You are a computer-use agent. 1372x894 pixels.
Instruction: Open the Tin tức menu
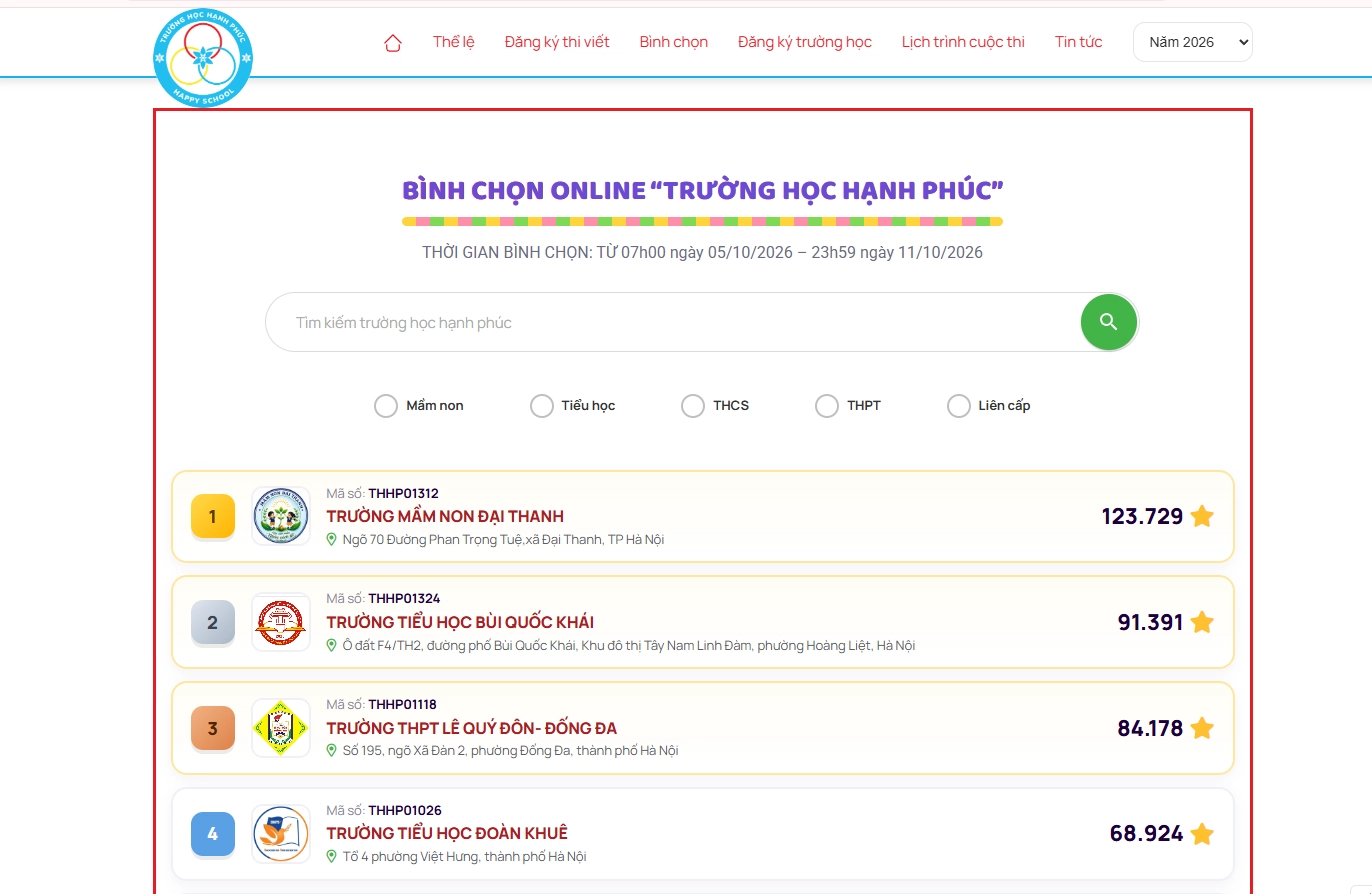1079,42
